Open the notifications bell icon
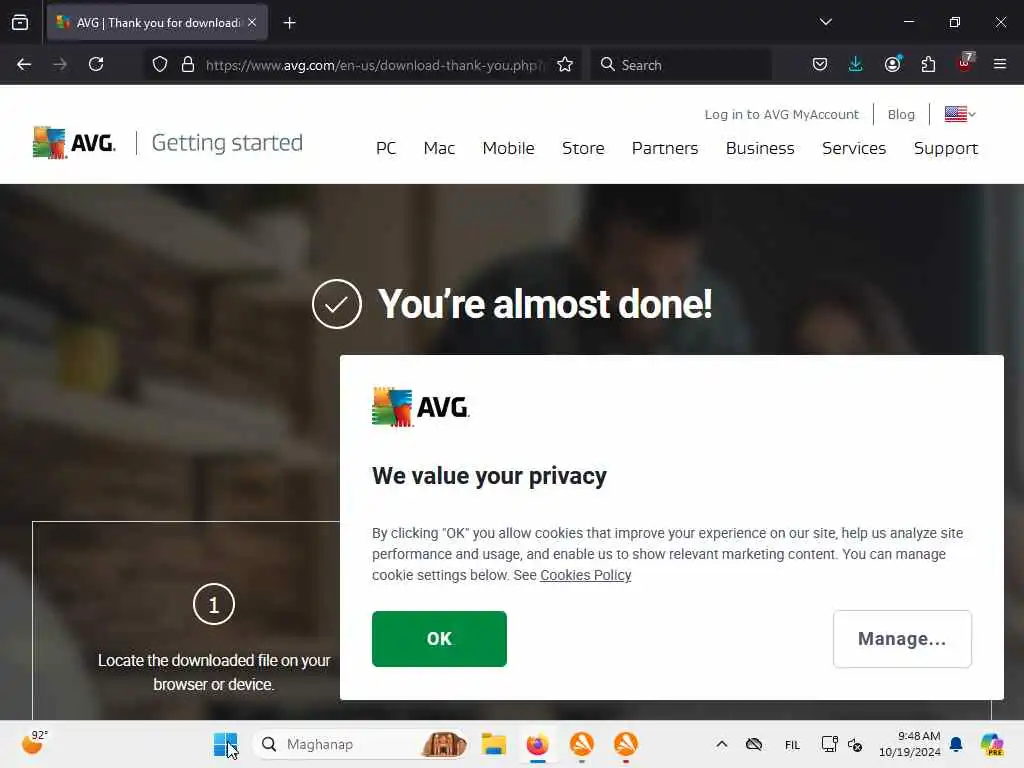The width and height of the screenshot is (1024, 768). tap(956, 744)
